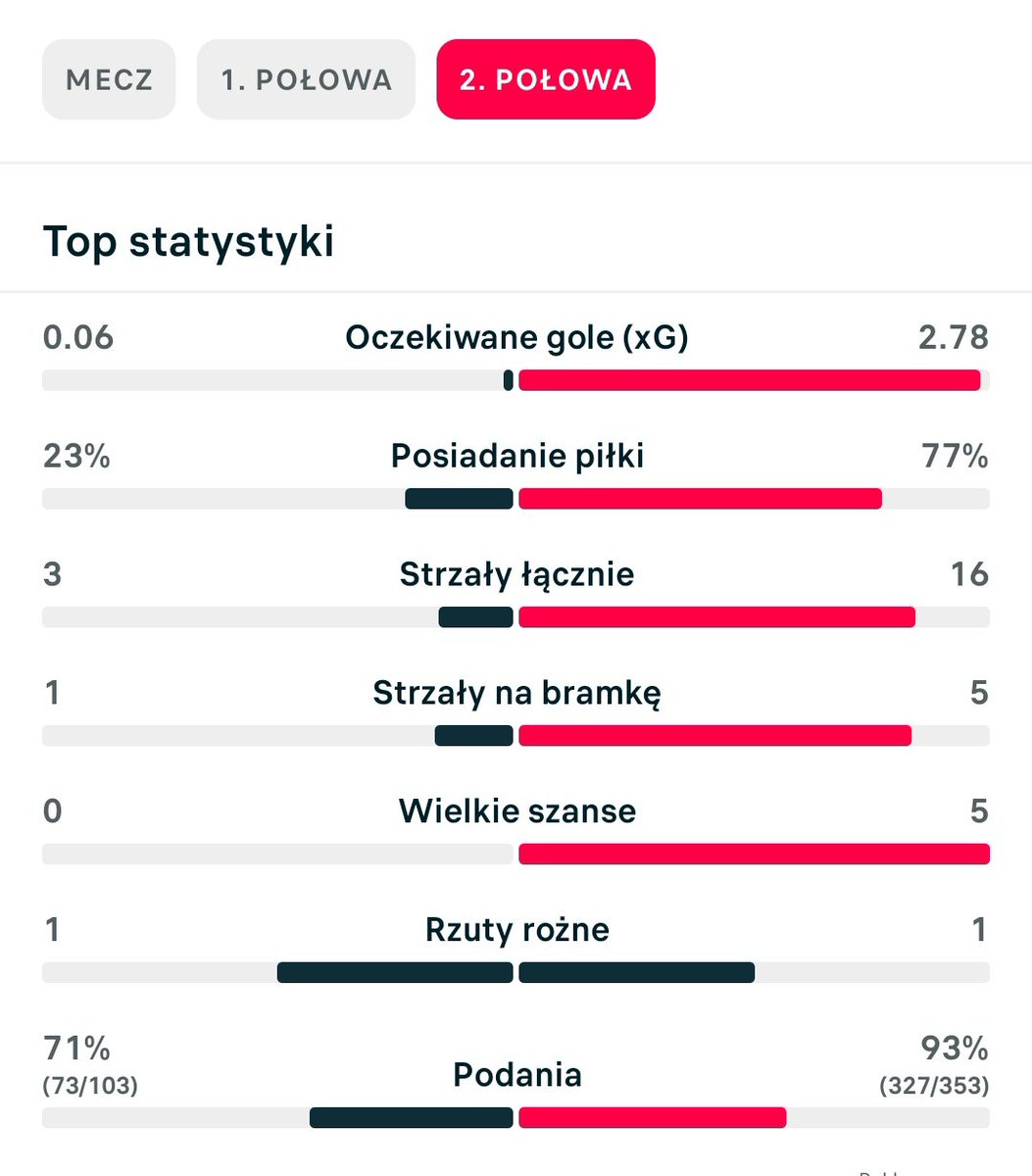Click the red bar showing 16 shots
The width and height of the screenshot is (1032, 1176).
[716, 617]
